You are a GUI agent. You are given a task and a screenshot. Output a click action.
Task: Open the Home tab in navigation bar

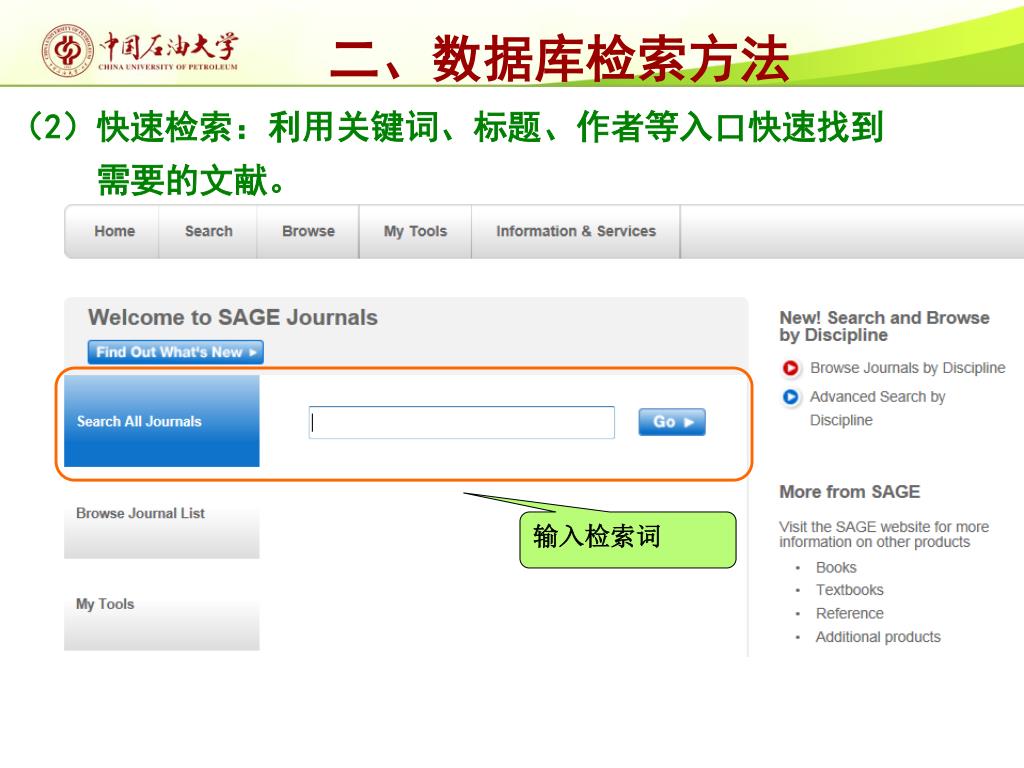coord(114,231)
